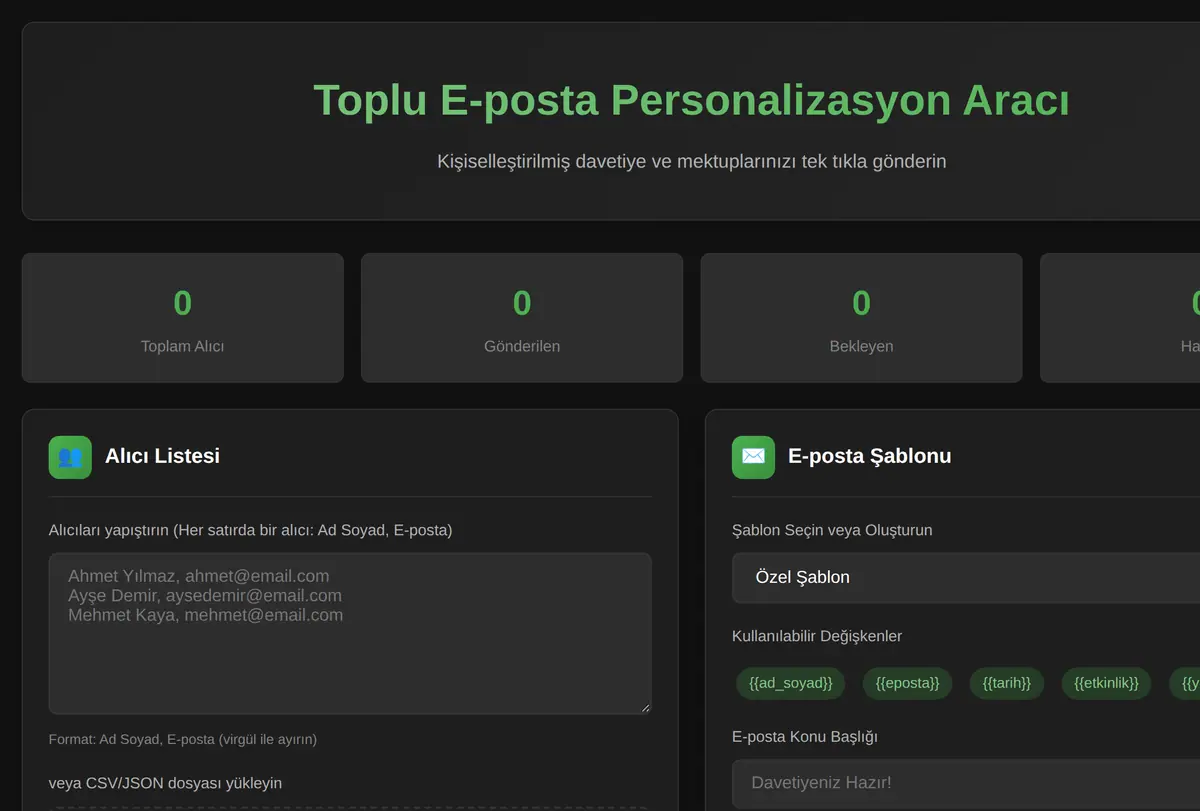This screenshot has height=811, width=1200.
Task: Click the Kullanılabilir Değişkenler label
Action: [x=817, y=636]
